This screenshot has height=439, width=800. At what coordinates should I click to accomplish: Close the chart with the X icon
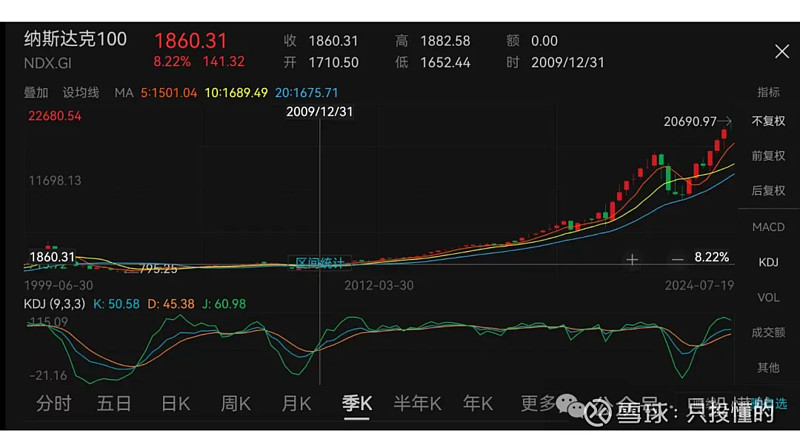click(782, 51)
